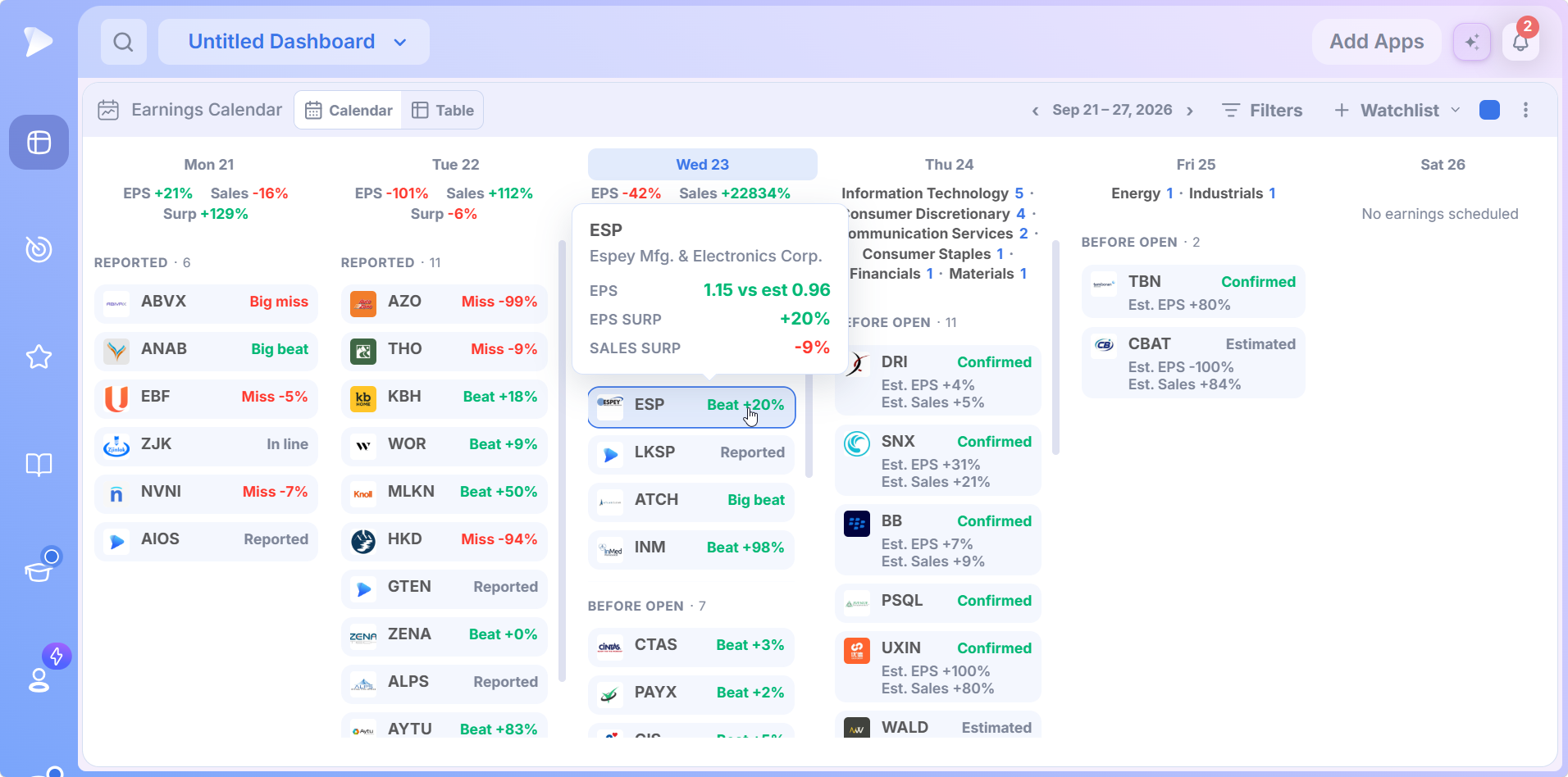Click the HKD company logo
Viewport: 1568px width, 777px height.
[363, 542]
